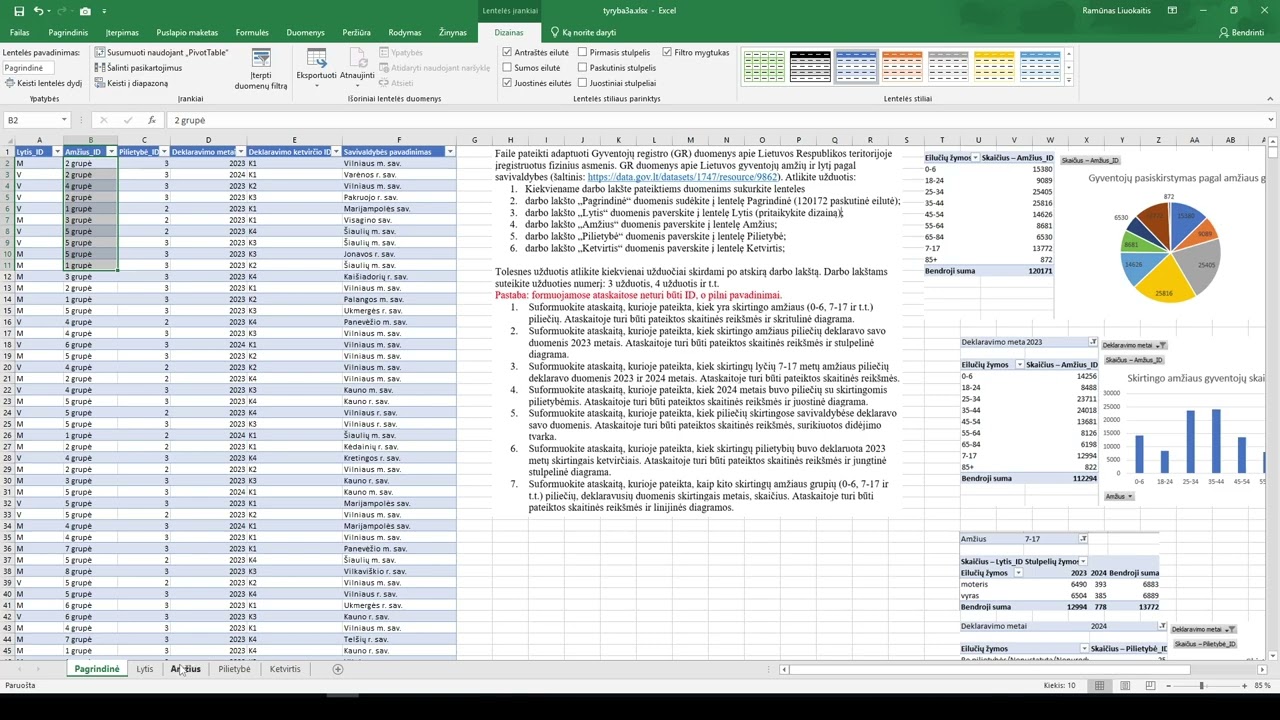Open the Lytis sheet tab
The height and width of the screenshot is (720, 1280).
pos(145,669)
